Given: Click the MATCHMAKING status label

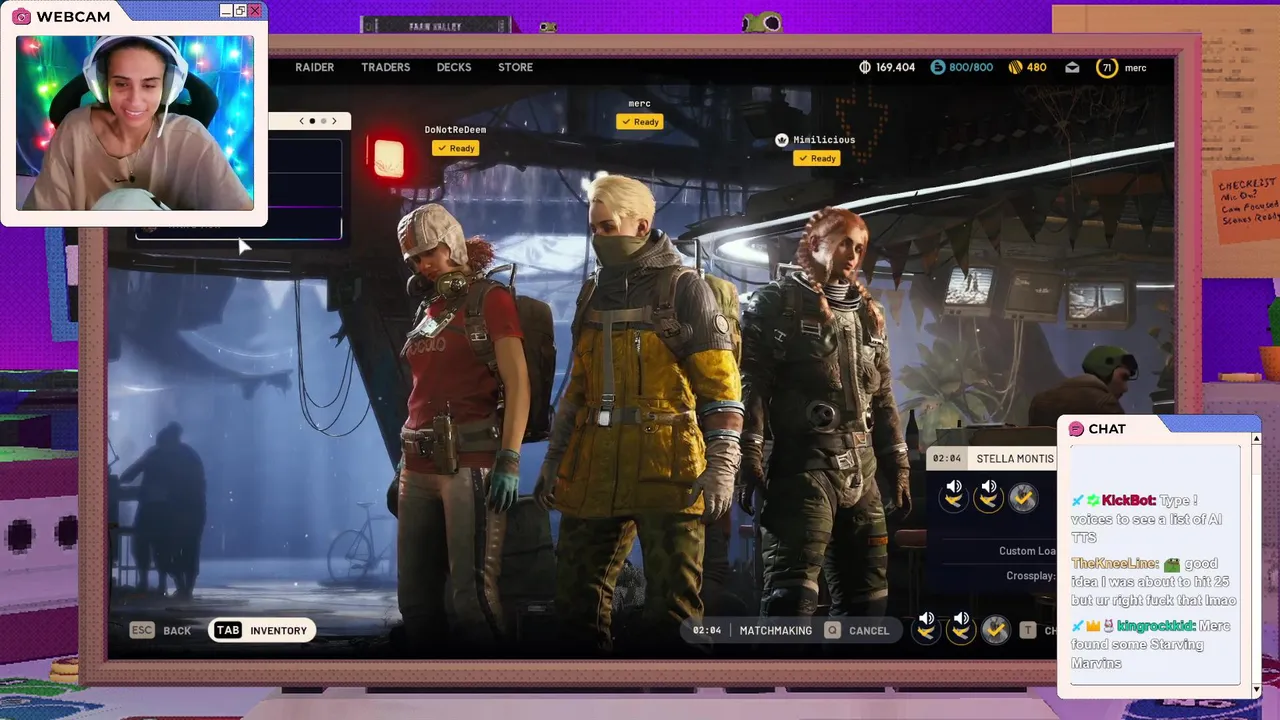Looking at the screenshot, I should [x=775, y=631].
